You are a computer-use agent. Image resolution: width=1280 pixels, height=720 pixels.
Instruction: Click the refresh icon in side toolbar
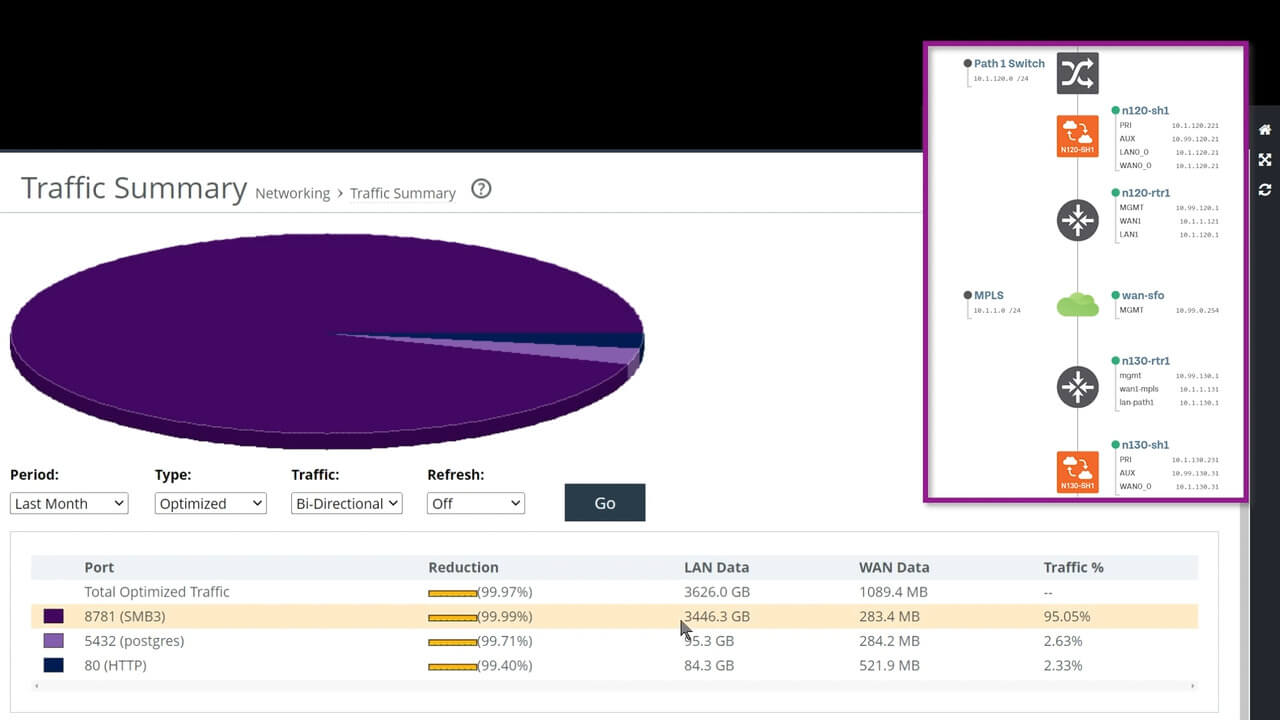tap(1265, 190)
